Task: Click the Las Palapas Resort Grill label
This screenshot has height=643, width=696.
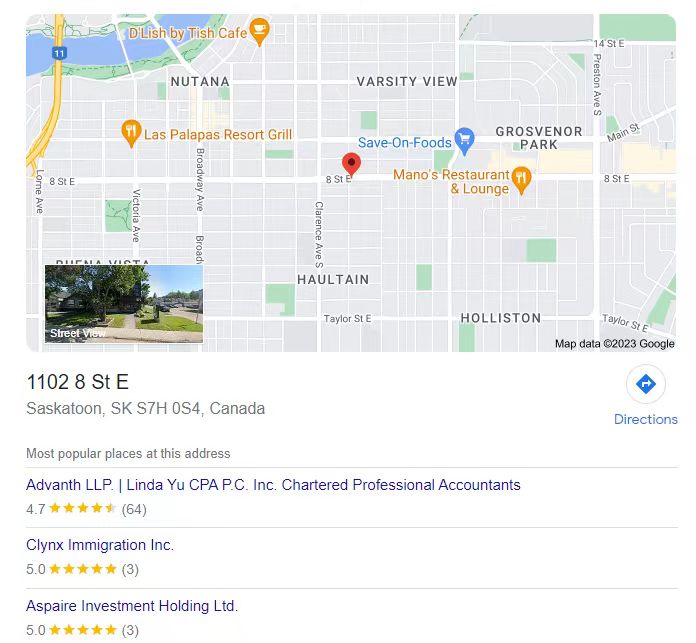Action: [x=218, y=134]
